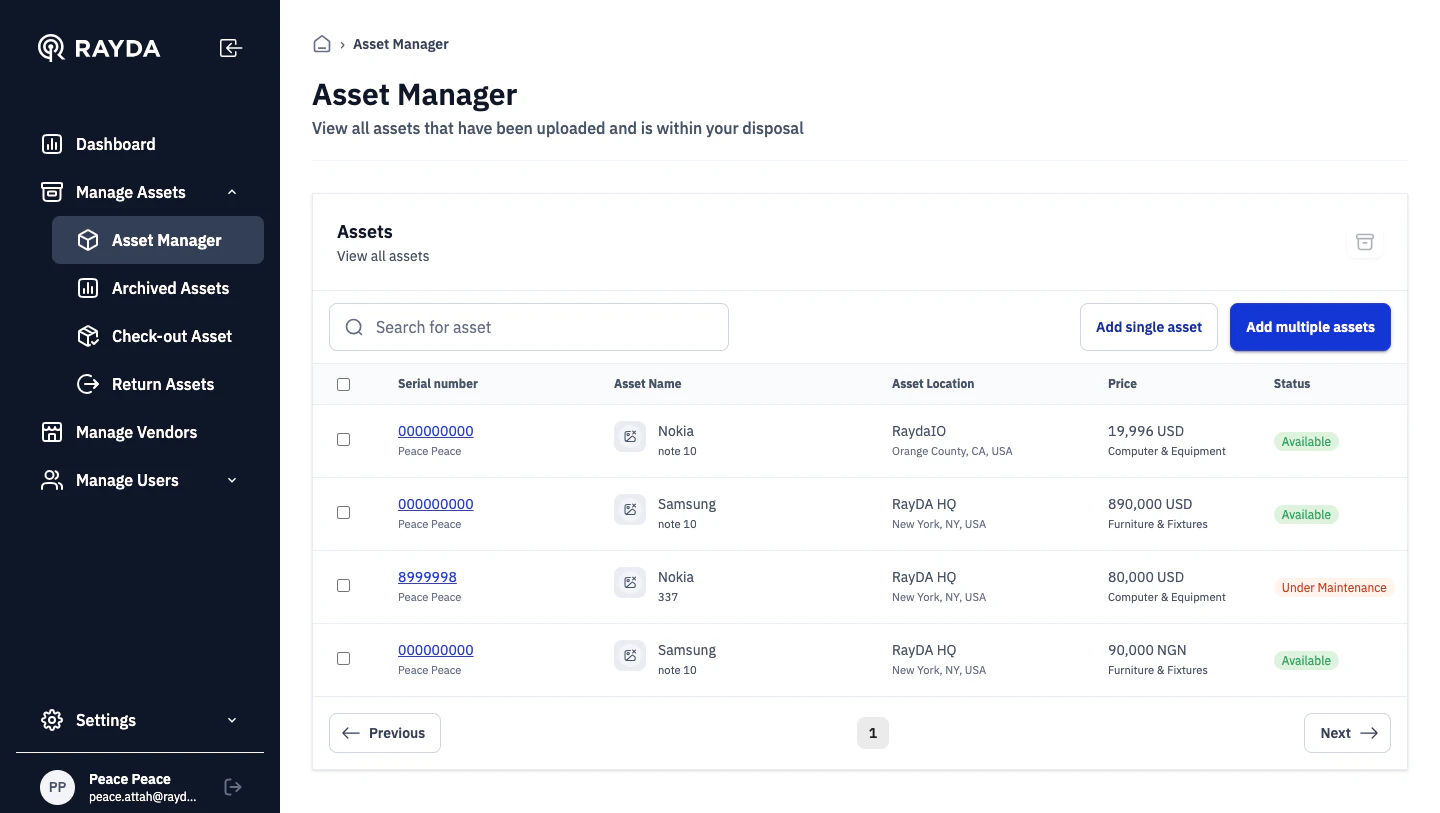Open serial number 000000000 for the Nokia asset
The image size is (1440, 813).
(435, 431)
